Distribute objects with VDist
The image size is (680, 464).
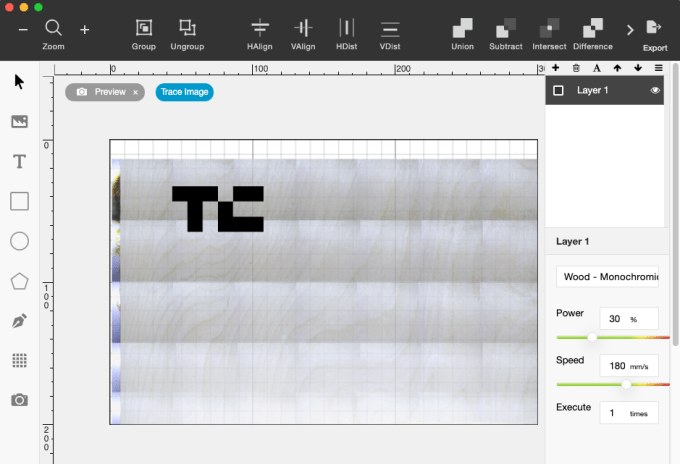click(x=390, y=34)
